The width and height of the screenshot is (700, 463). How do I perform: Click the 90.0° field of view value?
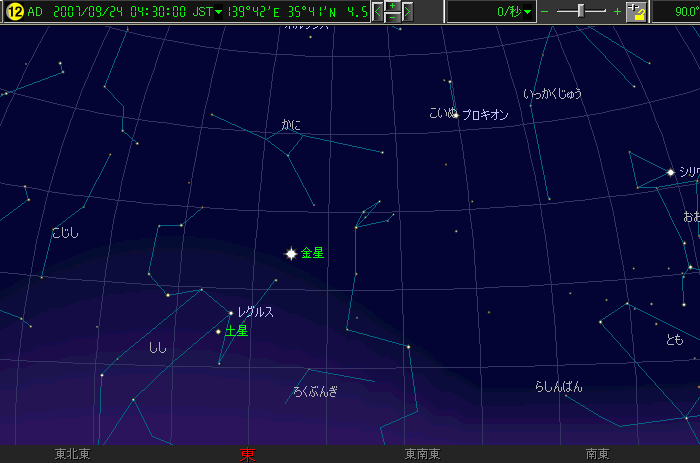point(677,12)
